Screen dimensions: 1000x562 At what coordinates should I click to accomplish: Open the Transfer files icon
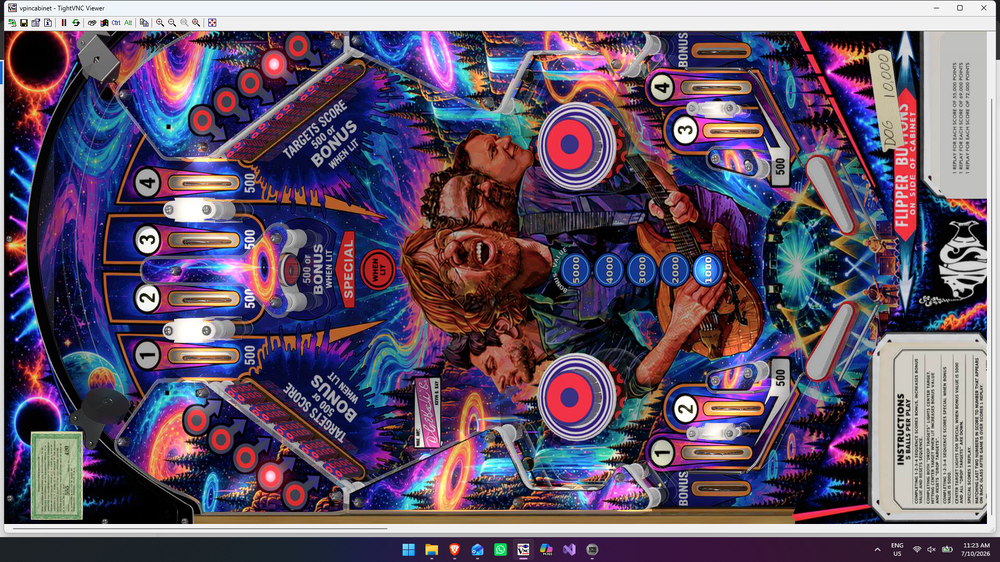click(x=144, y=22)
